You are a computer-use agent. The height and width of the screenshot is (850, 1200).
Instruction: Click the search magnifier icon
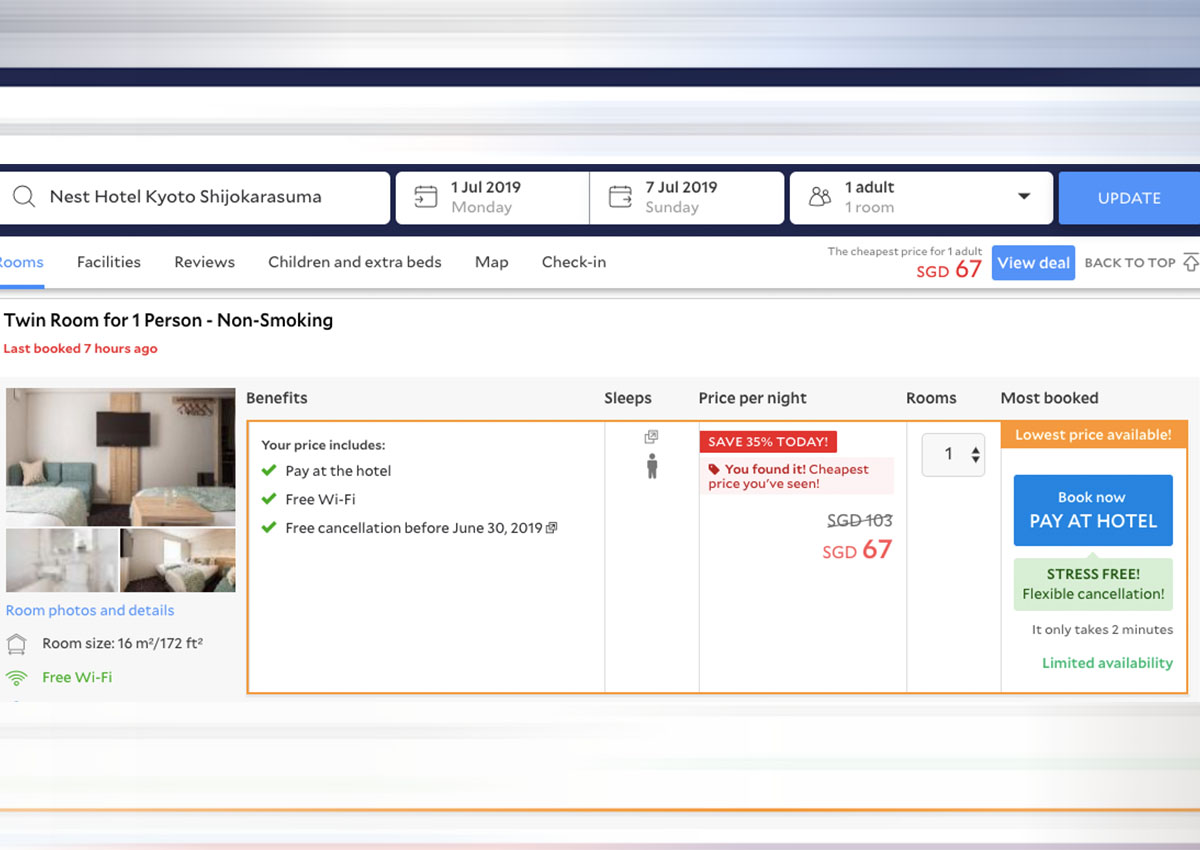click(24, 197)
